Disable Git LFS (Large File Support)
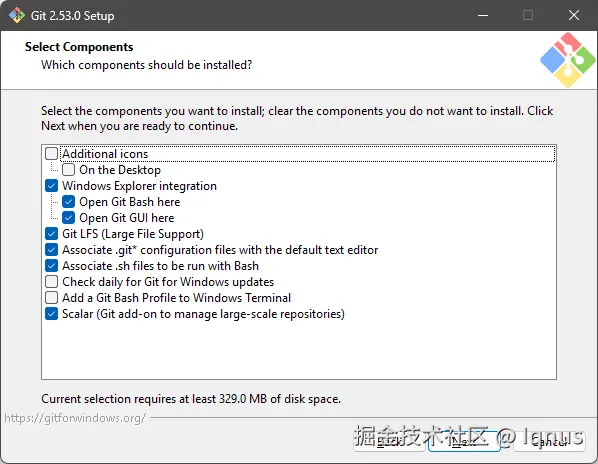This screenshot has width=598, height=464. point(51,234)
